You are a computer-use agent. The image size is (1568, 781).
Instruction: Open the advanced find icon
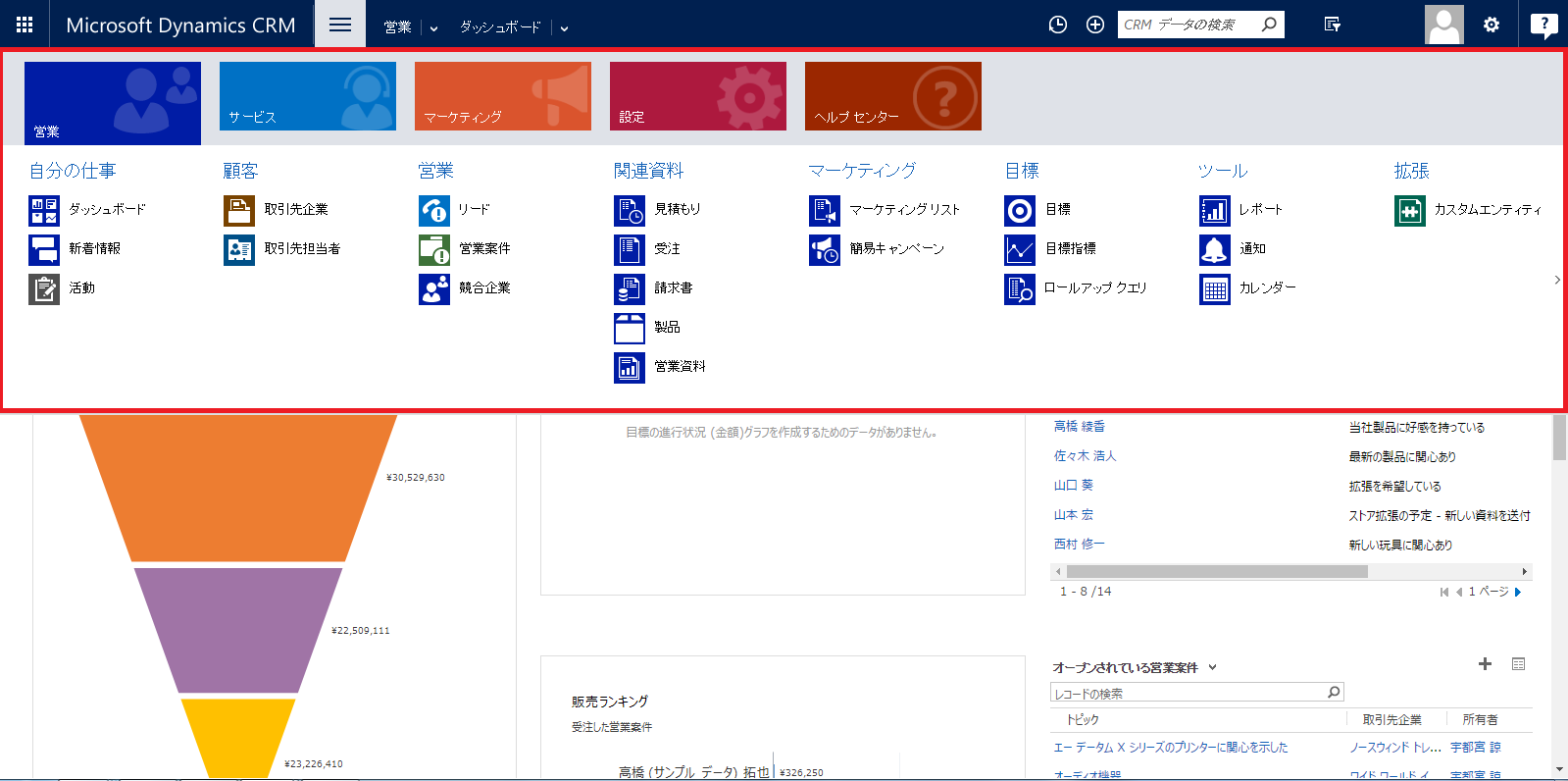[x=1332, y=25]
